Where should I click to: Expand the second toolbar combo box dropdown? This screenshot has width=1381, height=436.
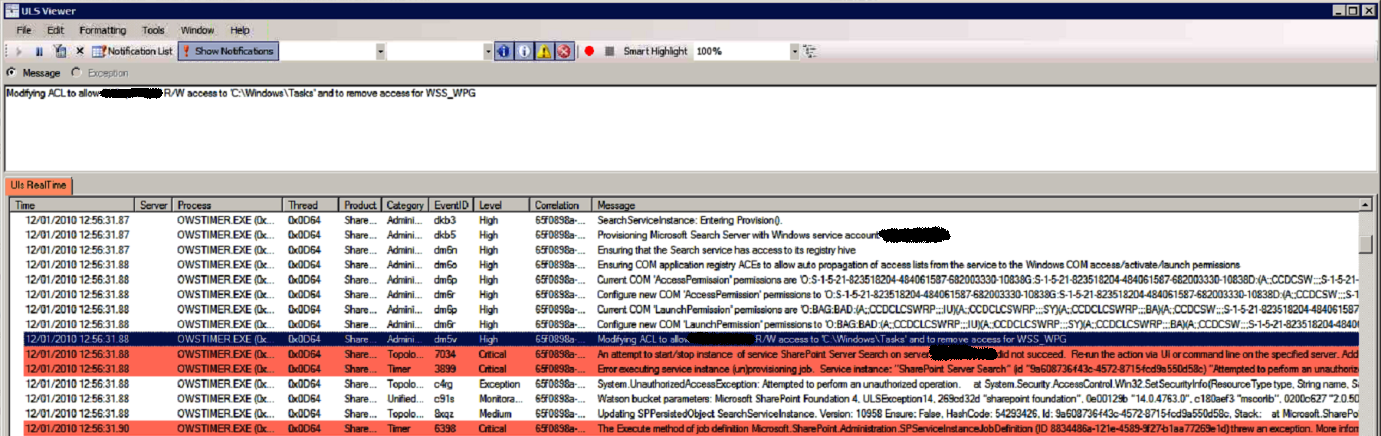tap(488, 51)
